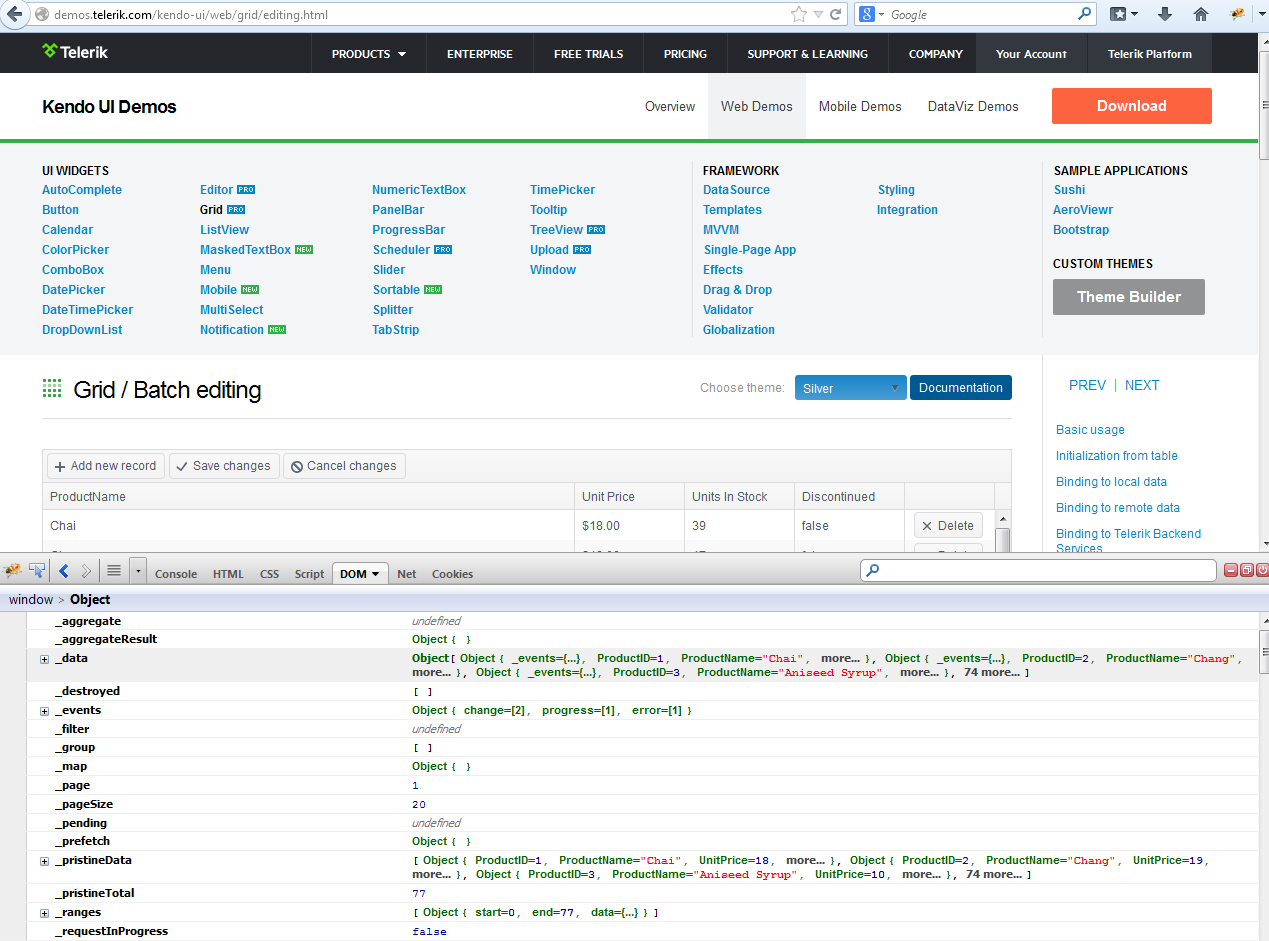Viewport: 1269px width, 941px height.
Task: Click the Telerik logo
Action: (75, 52)
